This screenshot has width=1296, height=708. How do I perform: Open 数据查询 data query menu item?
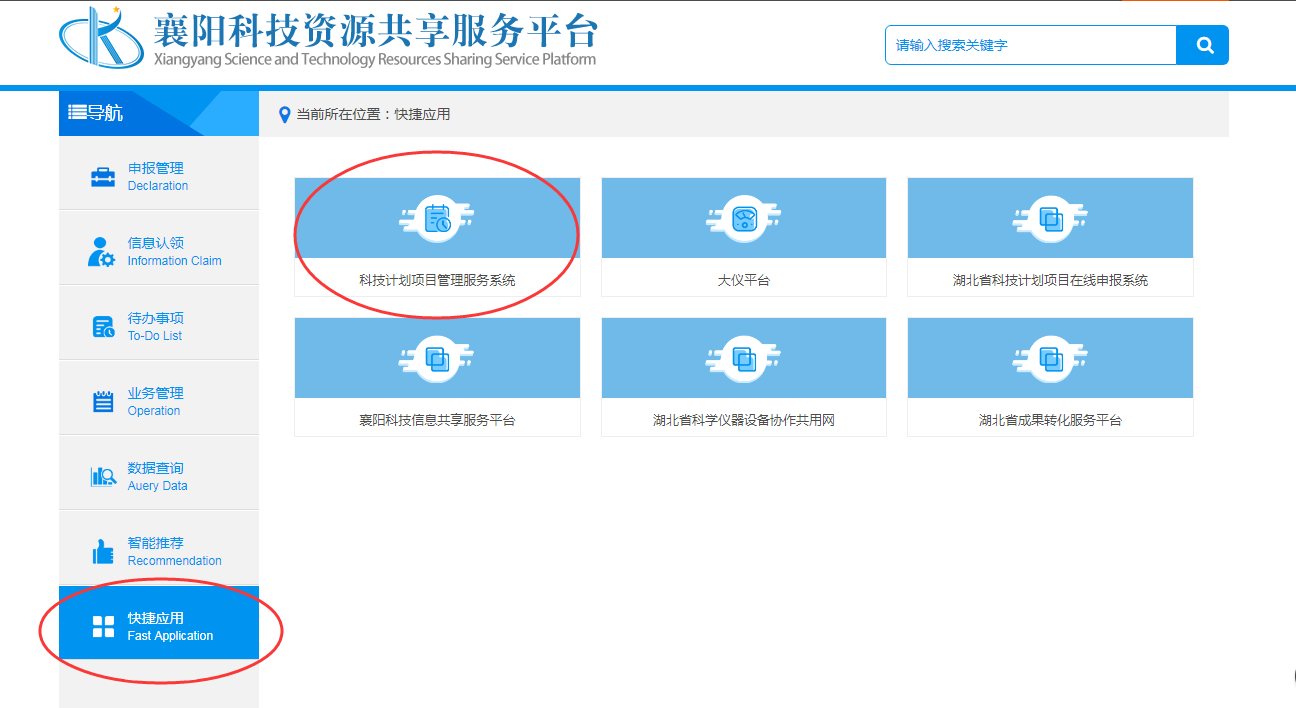point(159,473)
